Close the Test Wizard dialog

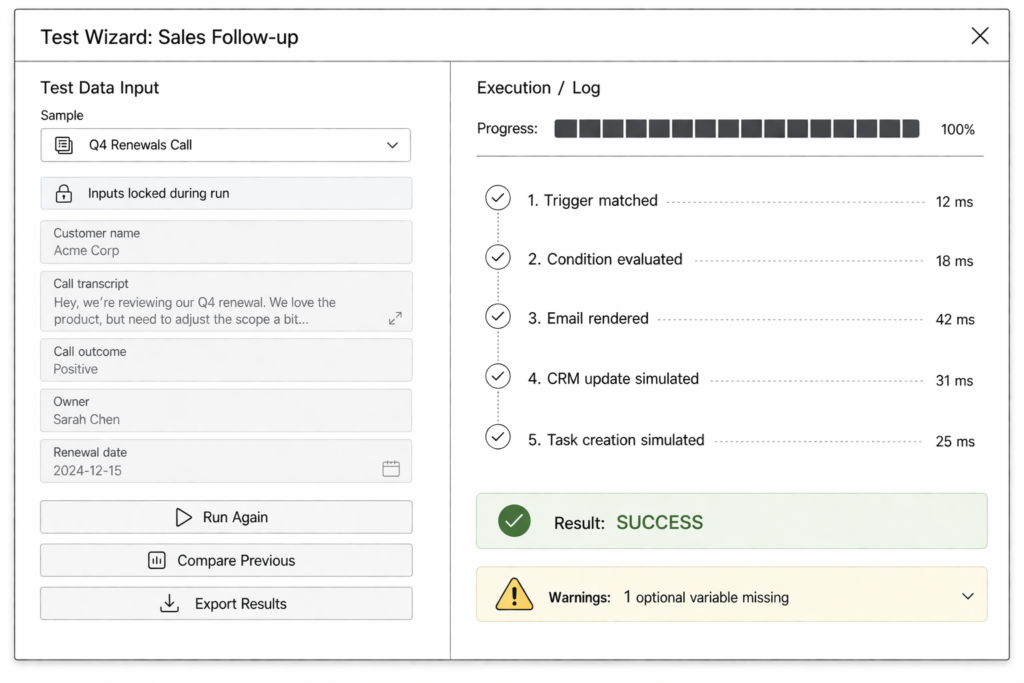pos(979,37)
